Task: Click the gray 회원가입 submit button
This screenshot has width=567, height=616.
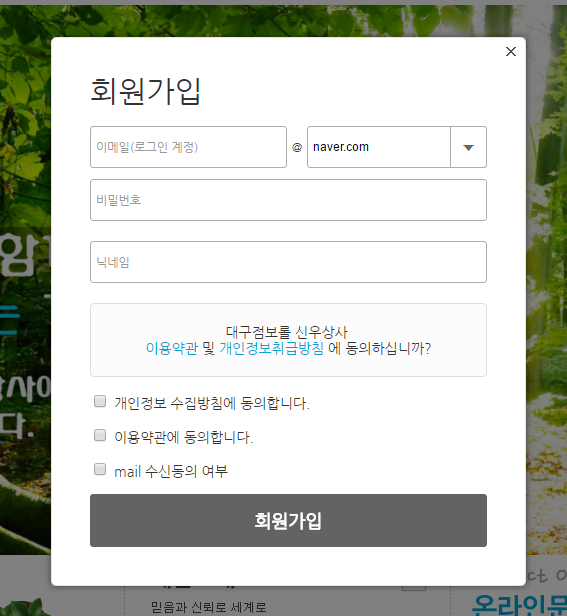Action: click(288, 521)
